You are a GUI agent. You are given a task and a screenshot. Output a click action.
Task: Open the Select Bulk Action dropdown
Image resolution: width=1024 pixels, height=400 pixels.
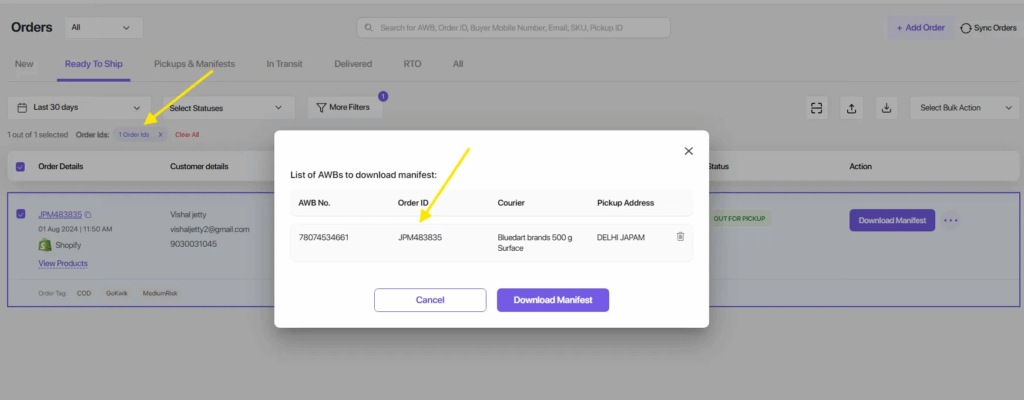coord(963,108)
